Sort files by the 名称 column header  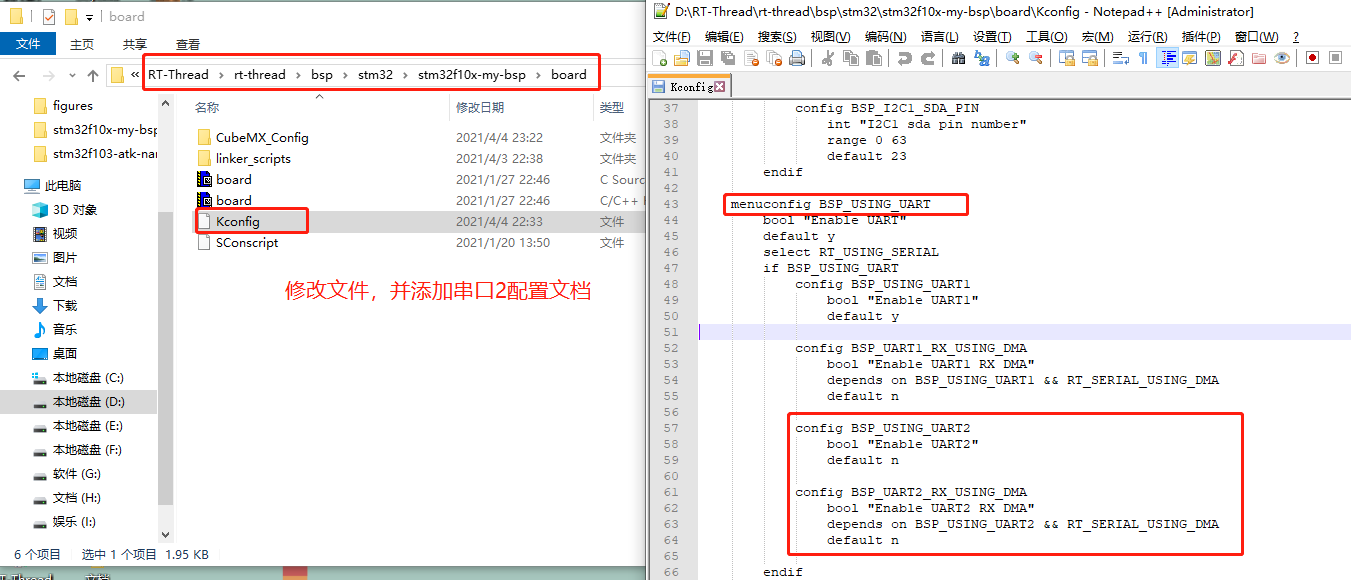pyautogui.click(x=207, y=107)
